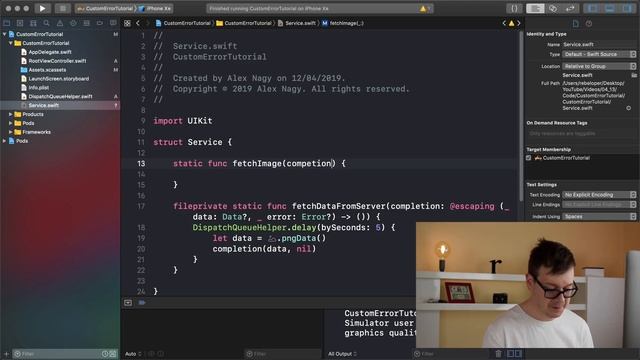Open DispatchQueueHelper.swift in navigator
Screen dimensions: 640x360
coord(60,97)
